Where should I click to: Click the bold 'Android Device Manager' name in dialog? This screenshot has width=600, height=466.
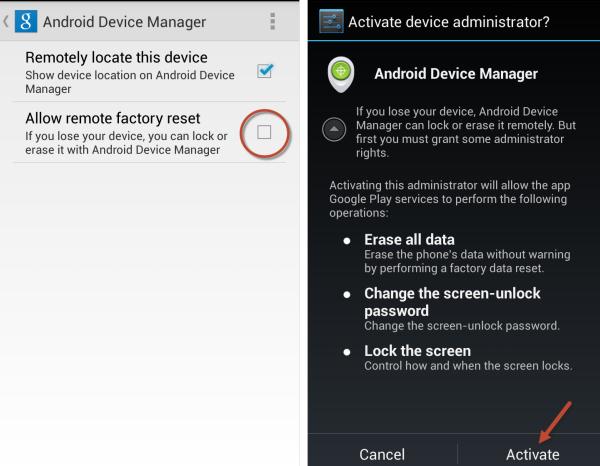pos(456,73)
